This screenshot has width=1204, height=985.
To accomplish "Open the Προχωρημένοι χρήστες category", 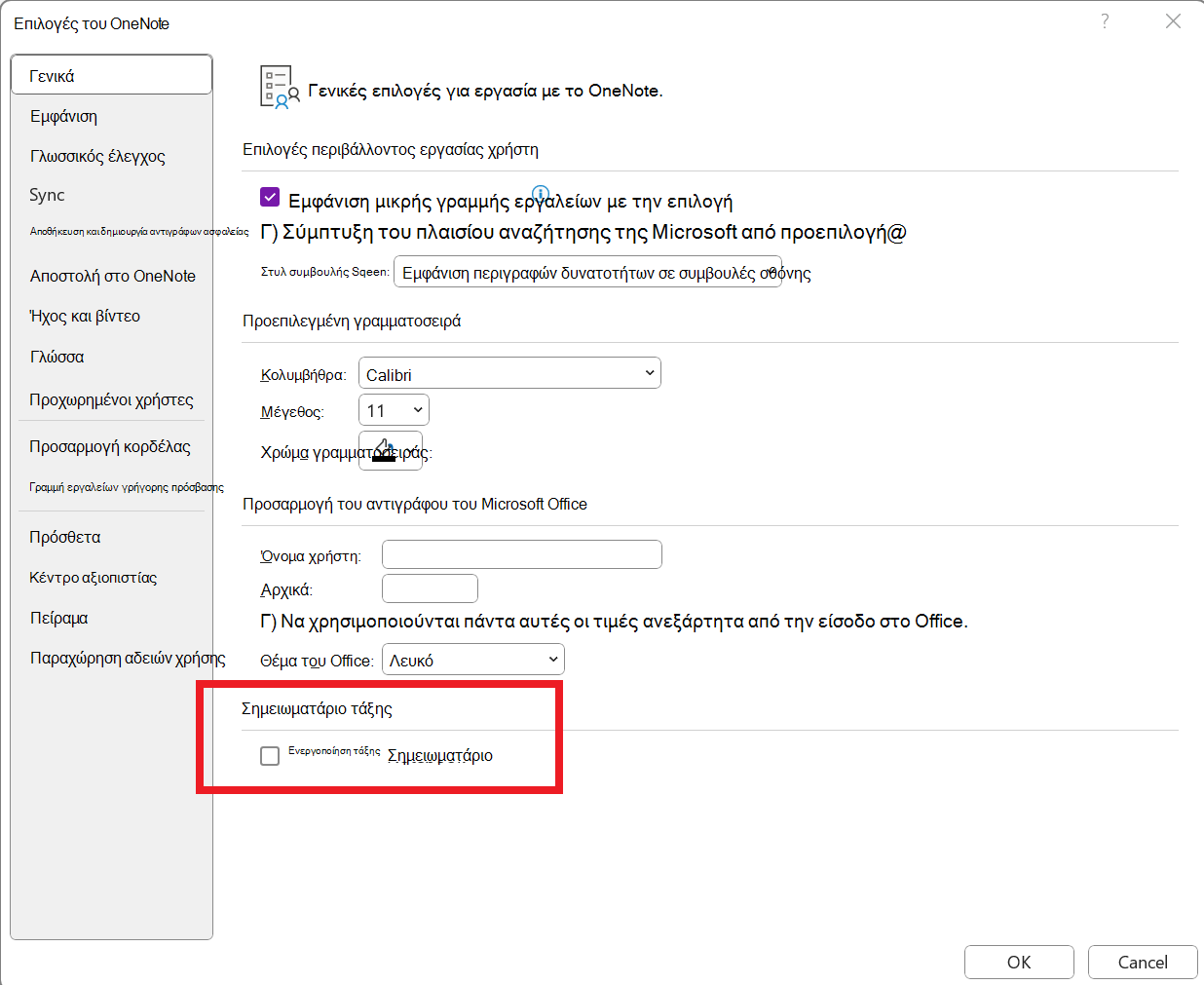I will pyautogui.click(x=111, y=399).
